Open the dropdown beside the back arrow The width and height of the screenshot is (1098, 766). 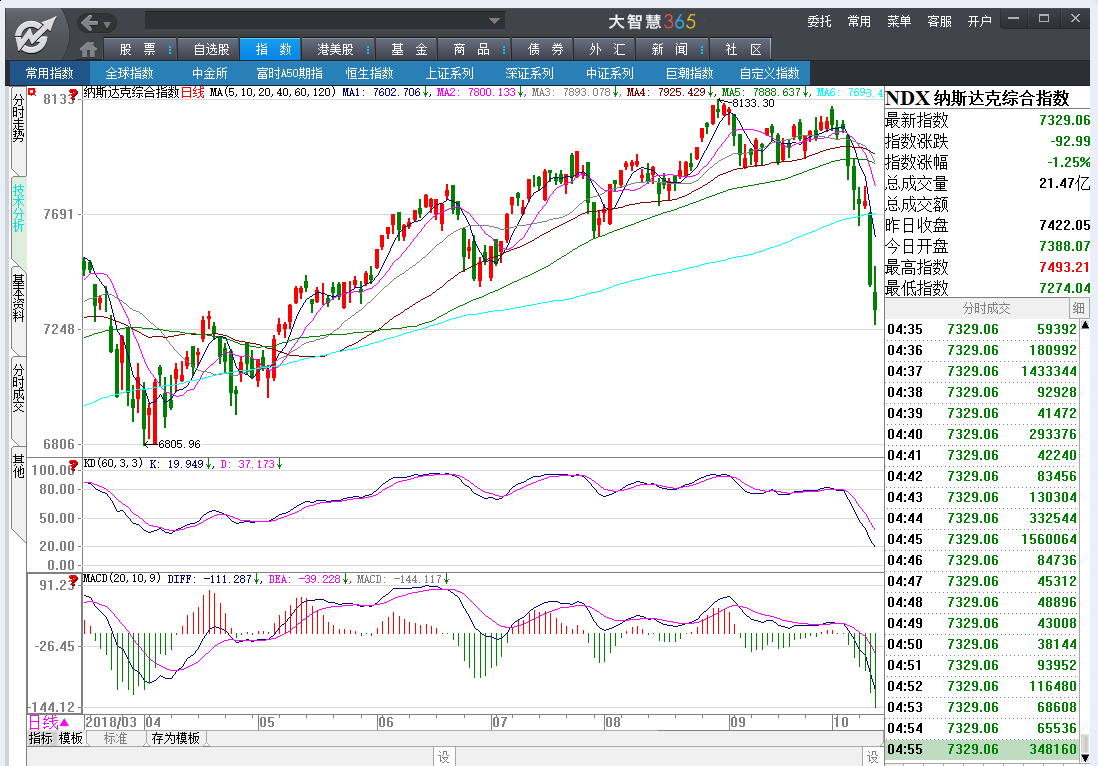click(x=107, y=25)
